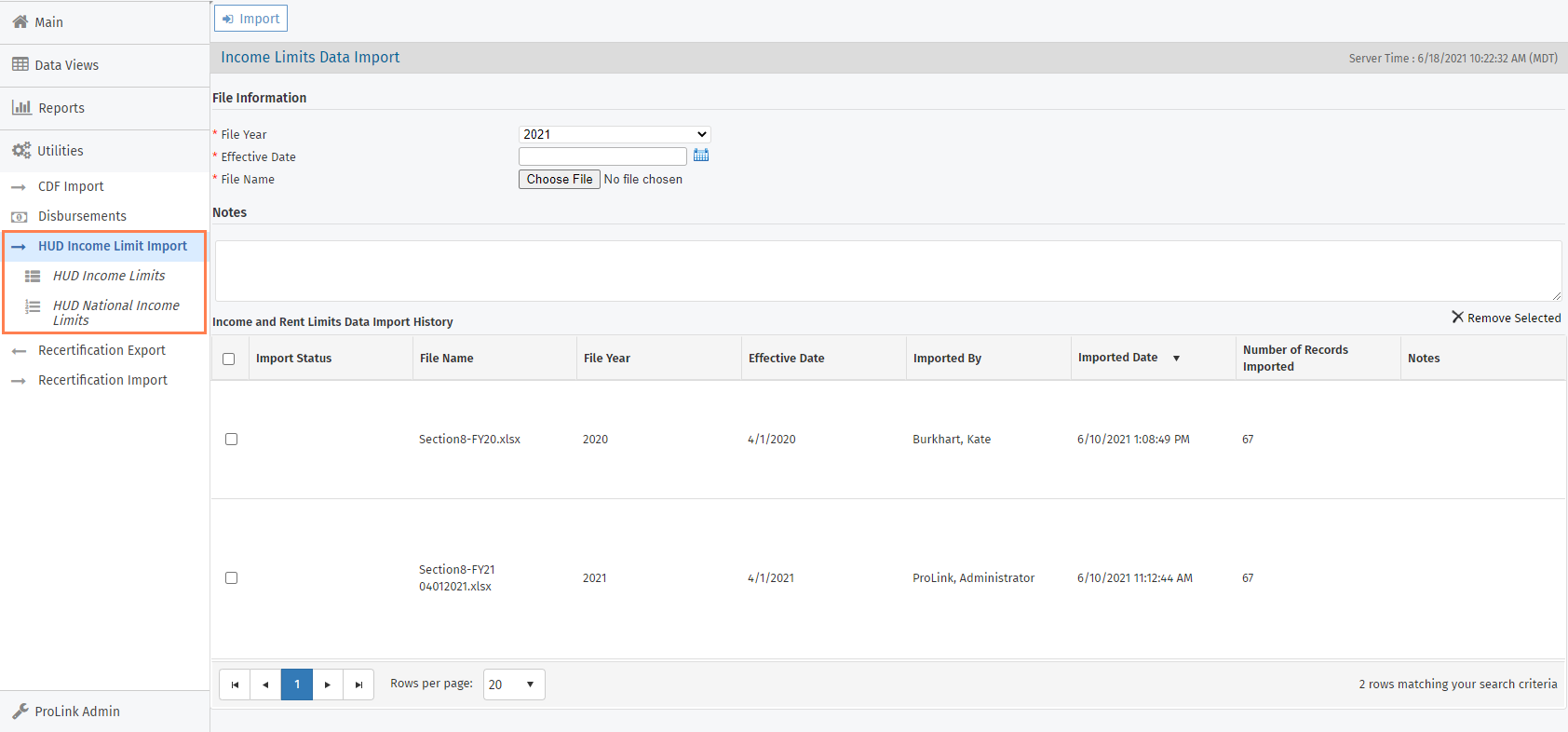Open the File Year dropdown

(x=615, y=134)
